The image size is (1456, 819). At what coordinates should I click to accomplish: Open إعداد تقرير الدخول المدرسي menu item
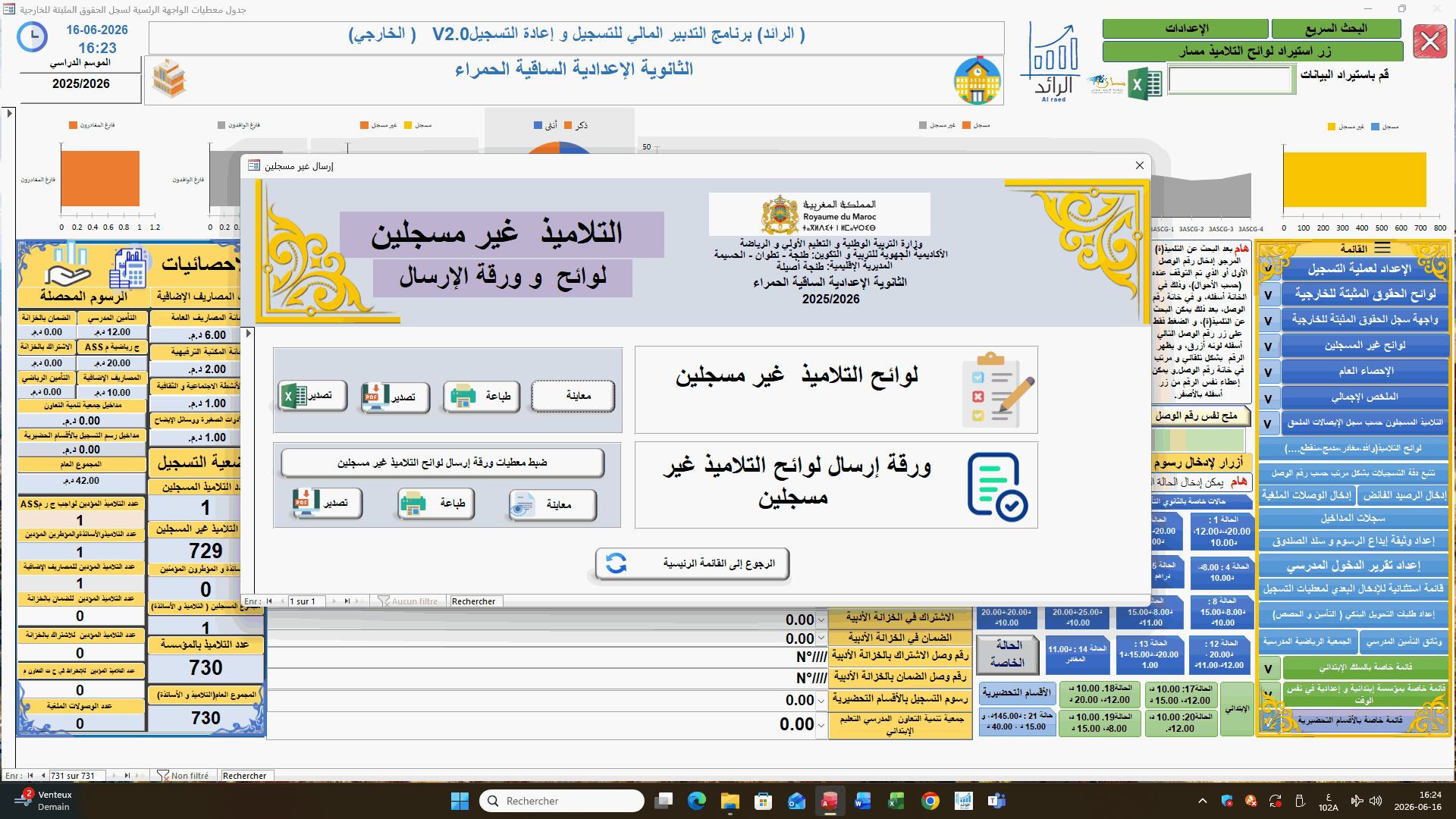click(1353, 566)
